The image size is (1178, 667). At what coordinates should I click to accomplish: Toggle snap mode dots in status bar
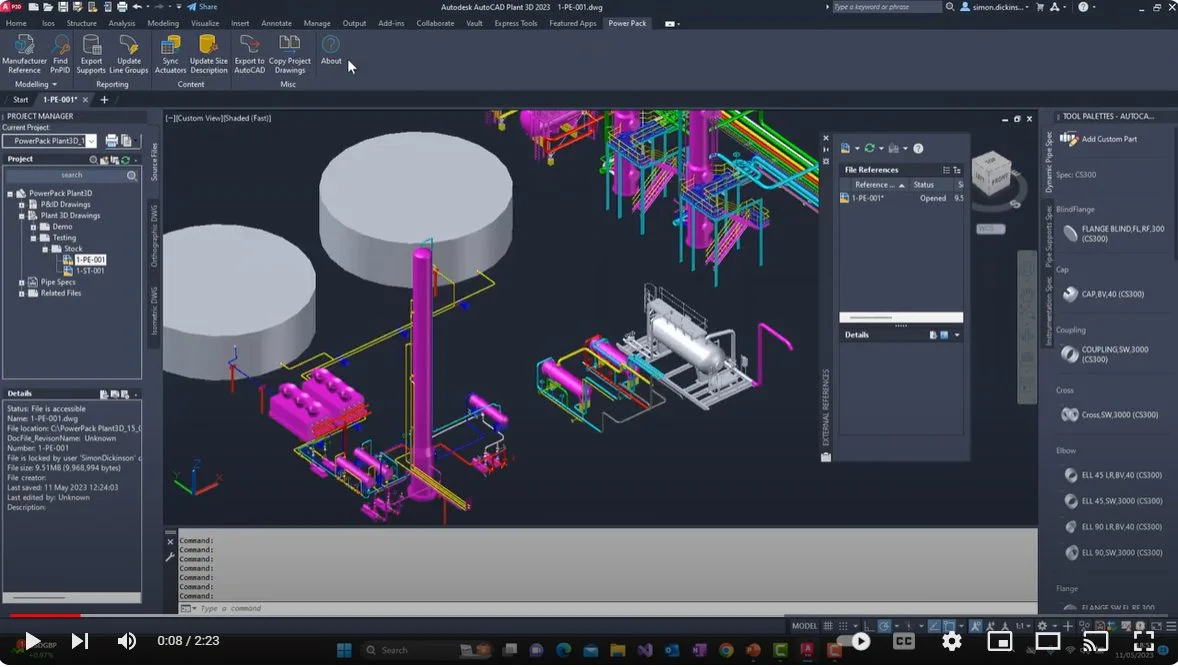tap(843, 626)
